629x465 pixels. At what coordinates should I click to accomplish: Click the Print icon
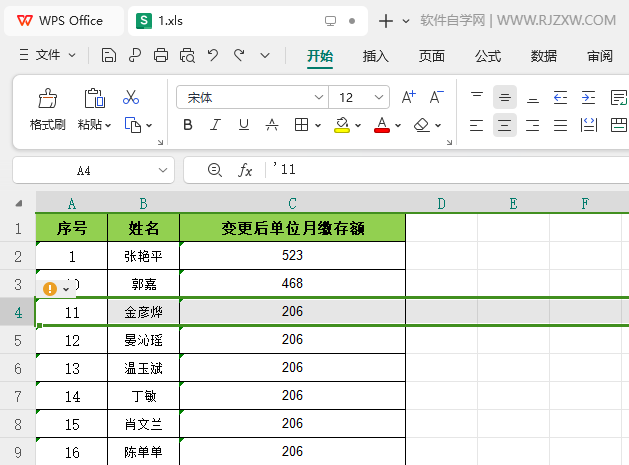click(161, 55)
